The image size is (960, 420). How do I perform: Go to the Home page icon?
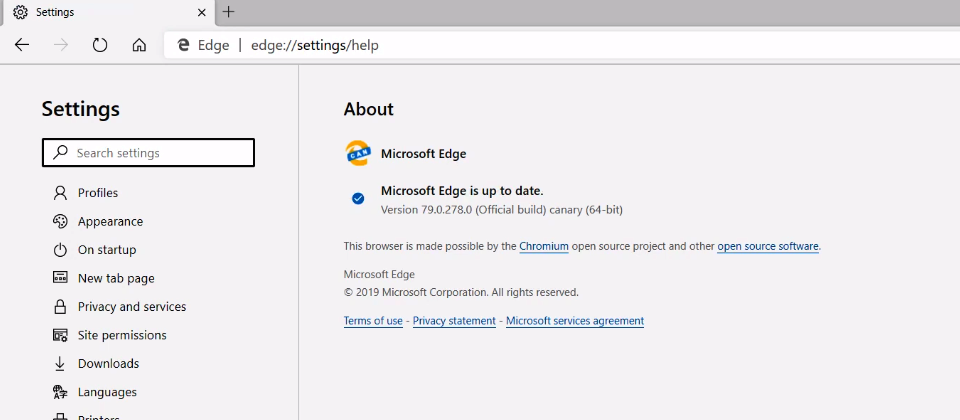click(139, 45)
